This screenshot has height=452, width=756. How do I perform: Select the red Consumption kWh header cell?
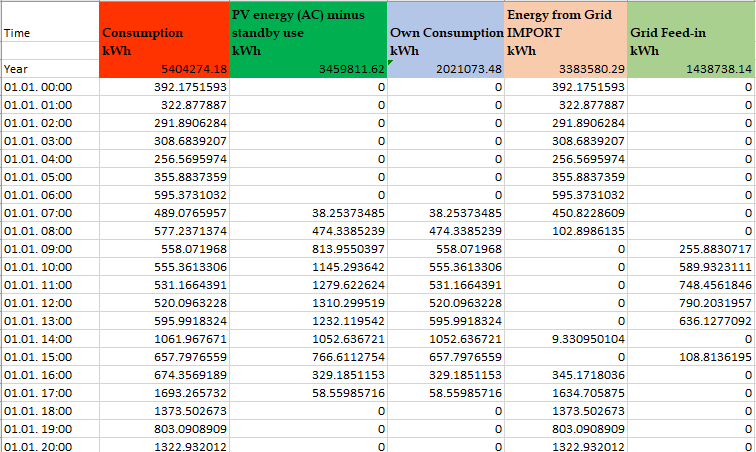pyautogui.click(x=164, y=31)
